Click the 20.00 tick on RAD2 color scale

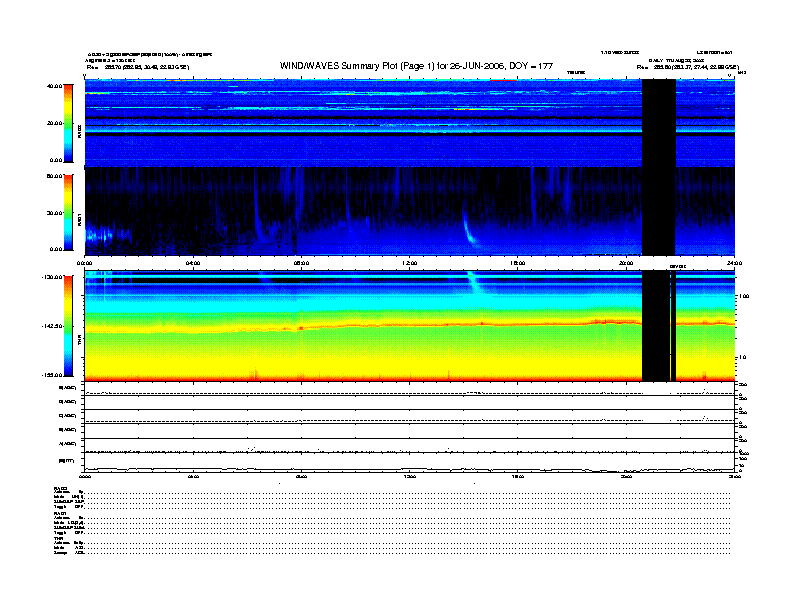(x=54, y=123)
